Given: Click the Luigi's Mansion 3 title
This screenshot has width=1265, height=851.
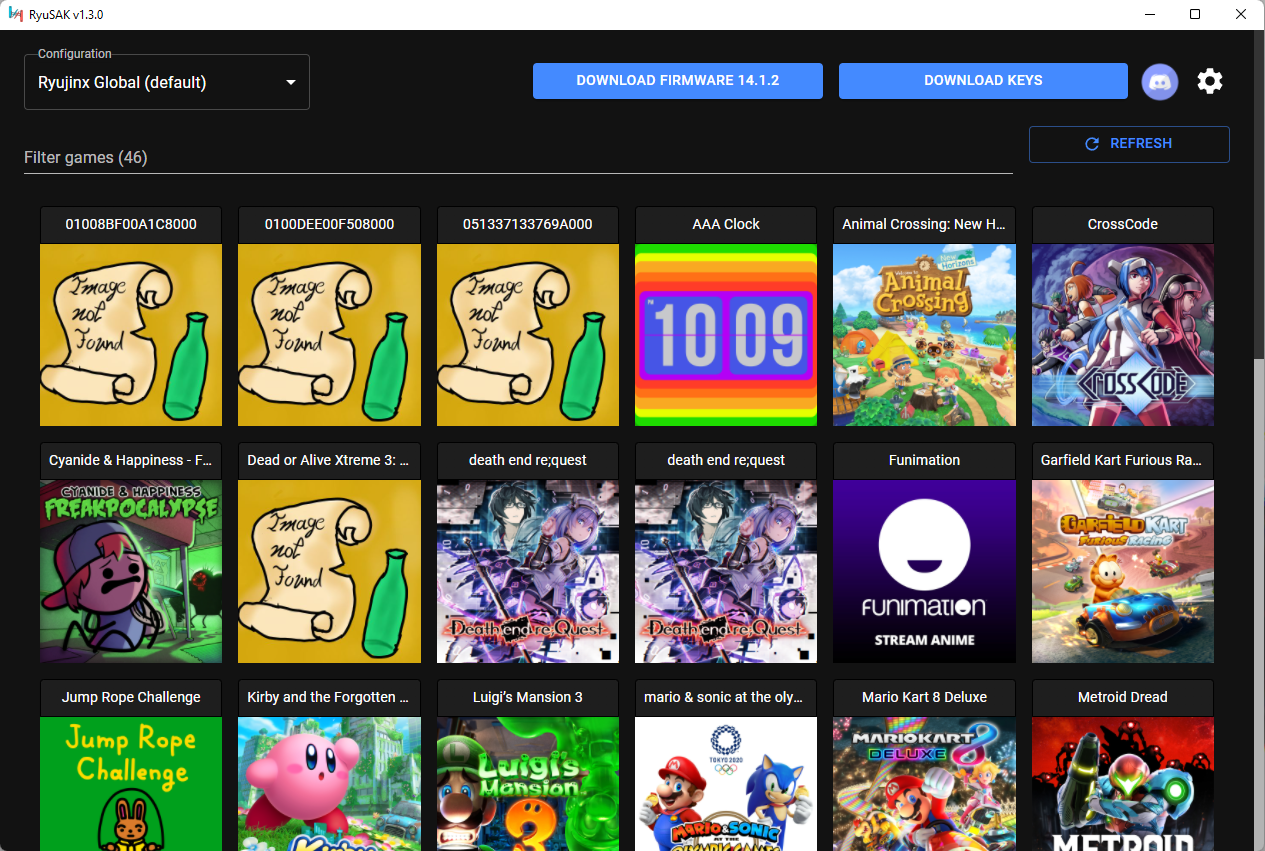Looking at the screenshot, I should pos(528,697).
